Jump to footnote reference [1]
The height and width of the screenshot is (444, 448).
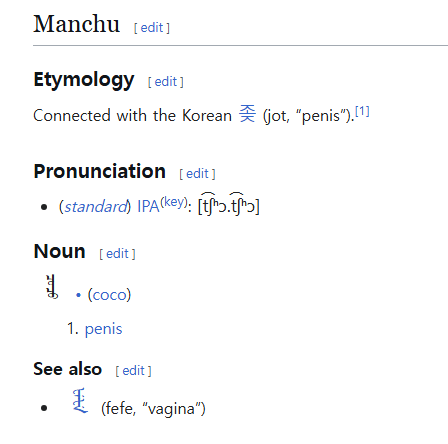(362, 111)
